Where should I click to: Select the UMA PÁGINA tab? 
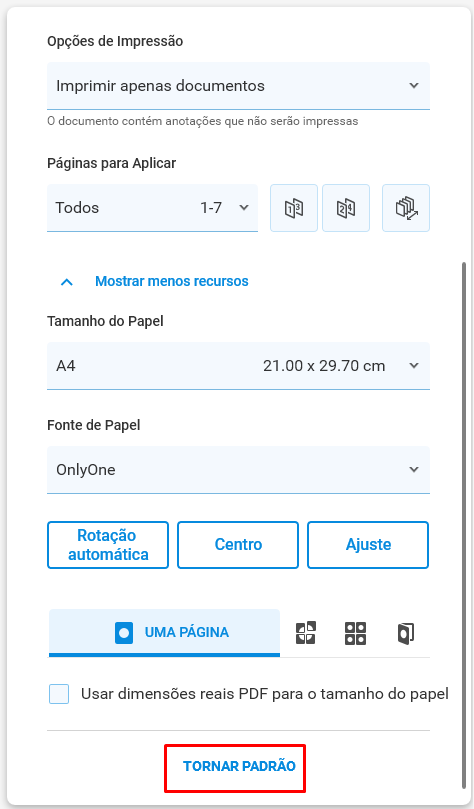[165, 633]
